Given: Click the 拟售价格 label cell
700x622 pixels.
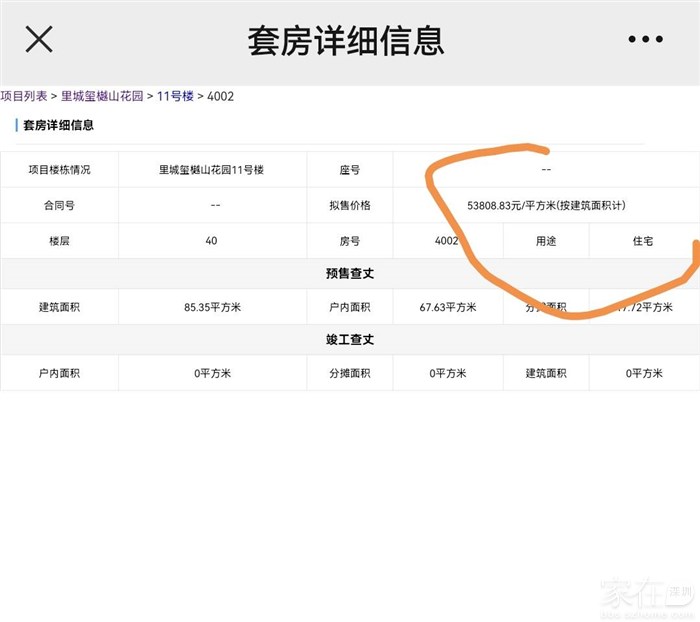Looking at the screenshot, I should (350, 206).
